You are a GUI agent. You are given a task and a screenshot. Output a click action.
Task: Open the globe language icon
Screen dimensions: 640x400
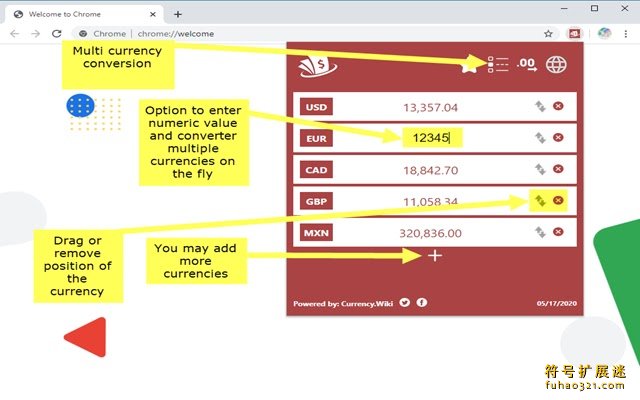pyautogui.click(x=556, y=64)
